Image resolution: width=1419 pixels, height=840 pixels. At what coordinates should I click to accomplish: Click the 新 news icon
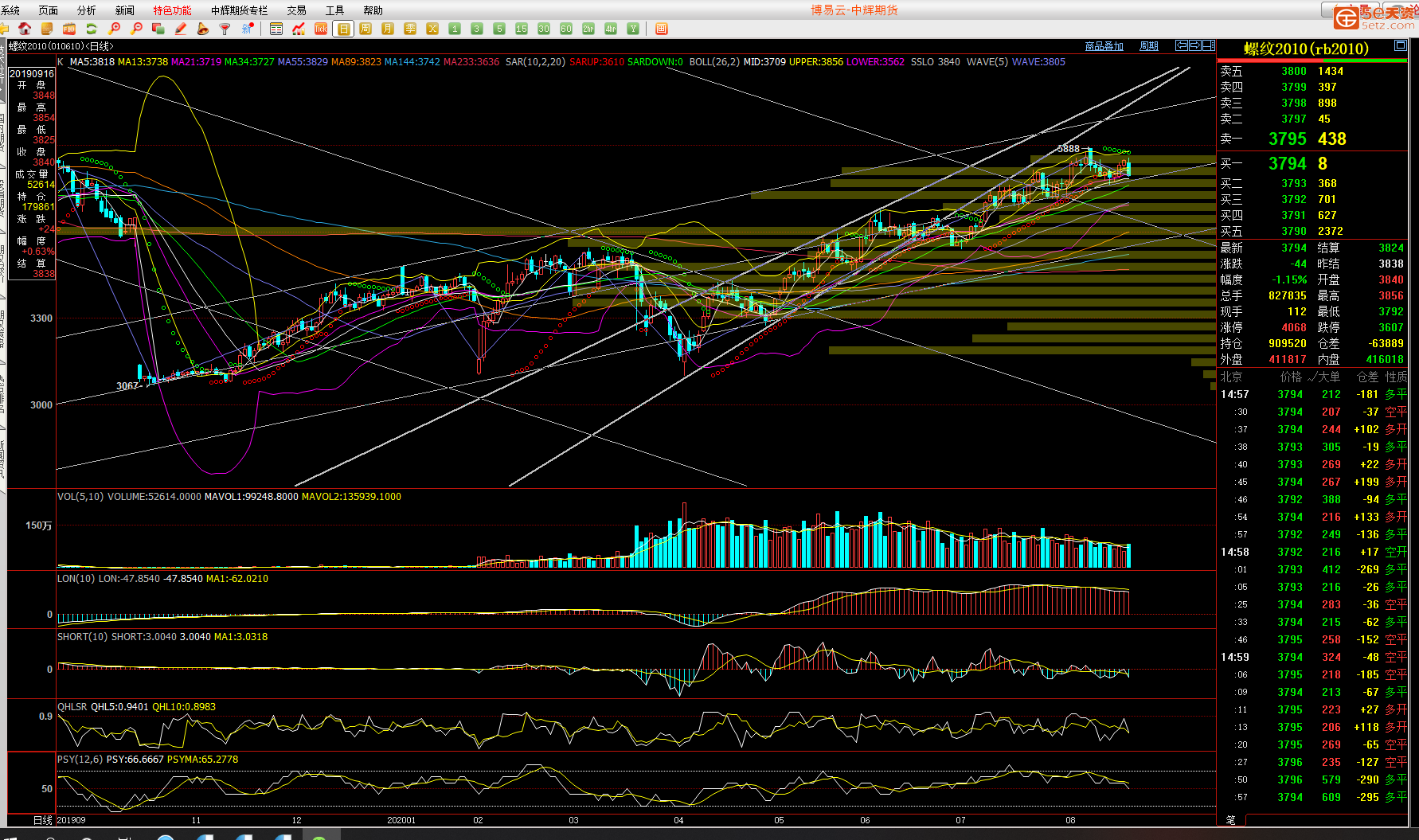click(248, 29)
